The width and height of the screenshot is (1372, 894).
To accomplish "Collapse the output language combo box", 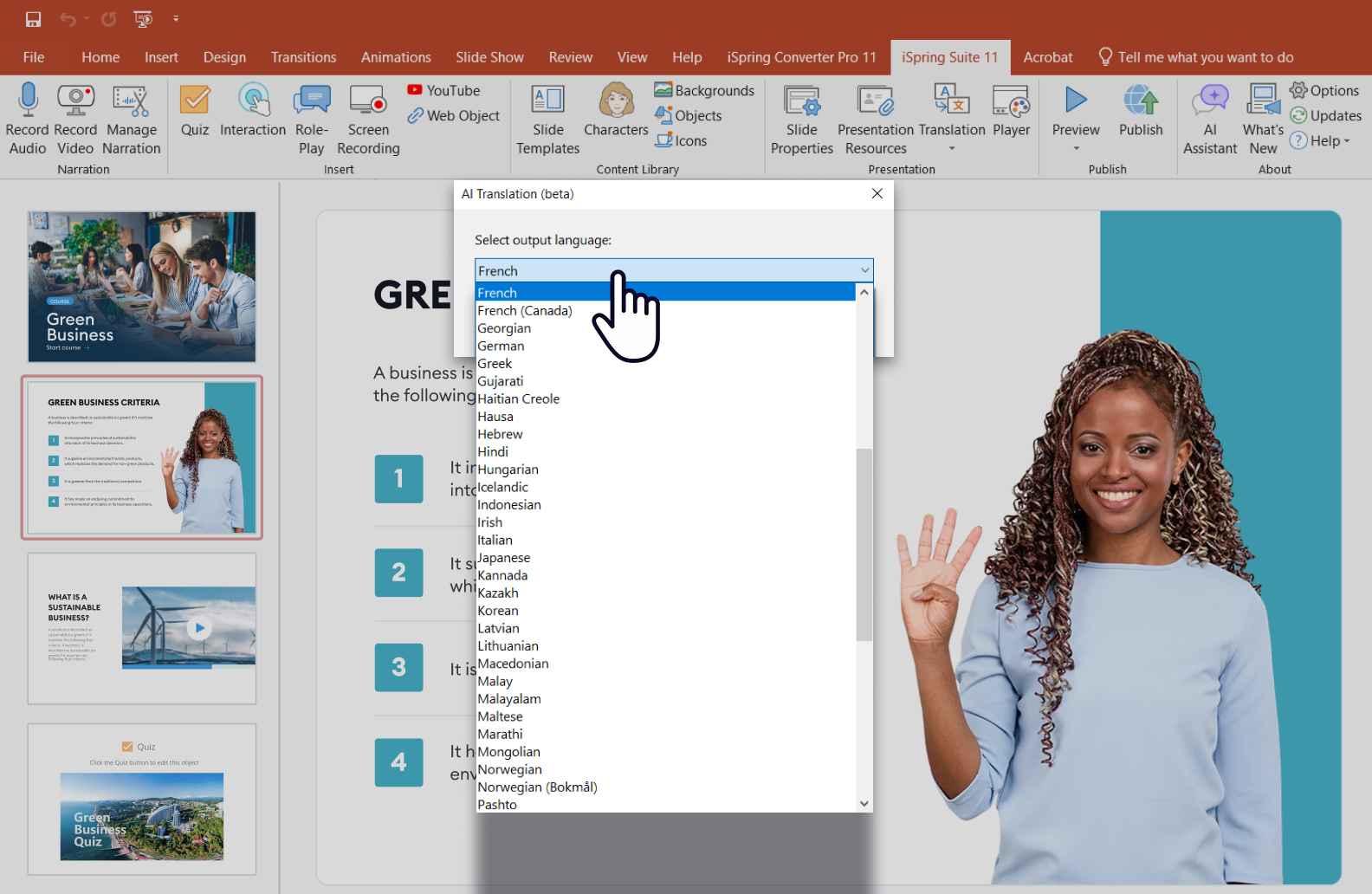I will pos(864,270).
